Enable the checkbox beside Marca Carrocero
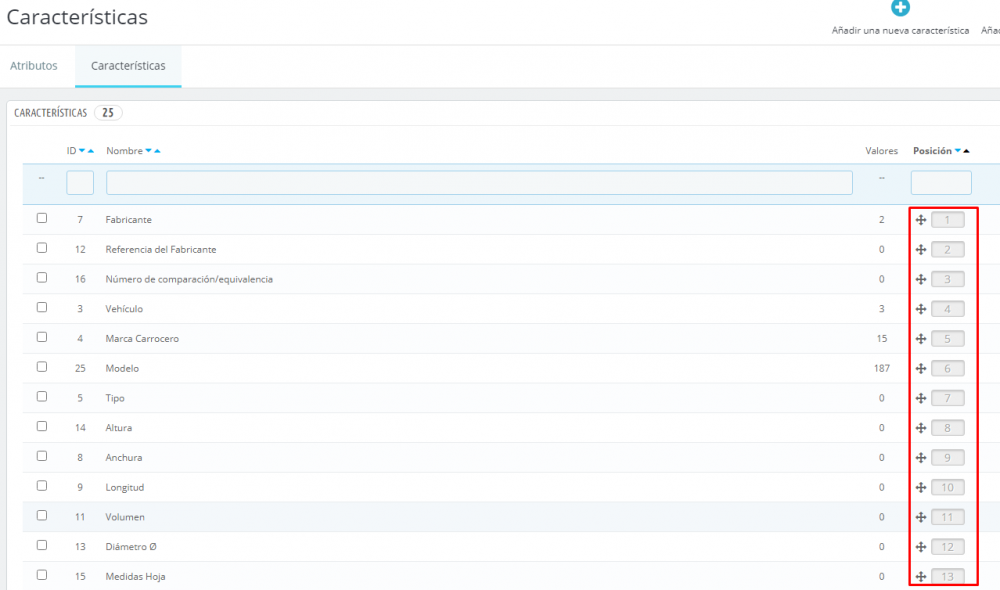Screen dimensions: 1000x590 pos(41,338)
